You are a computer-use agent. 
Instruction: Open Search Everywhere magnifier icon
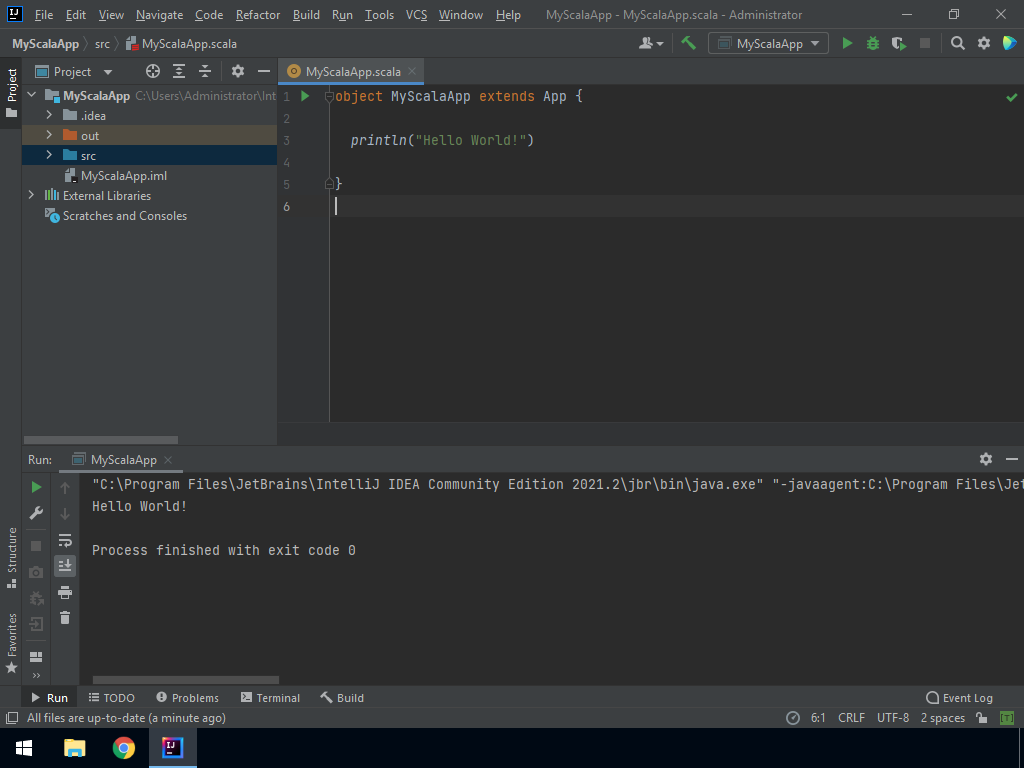click(958, 43)
